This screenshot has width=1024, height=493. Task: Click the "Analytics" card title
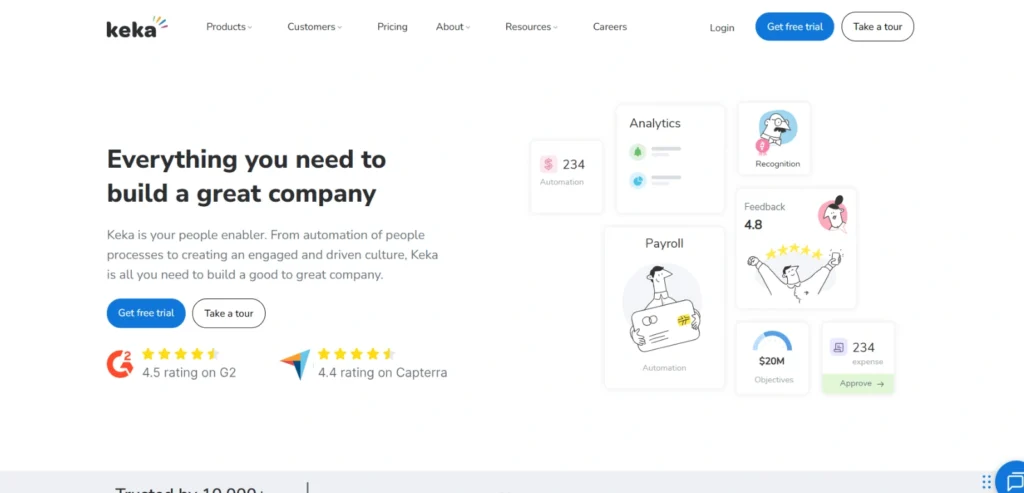coord(654,123)
